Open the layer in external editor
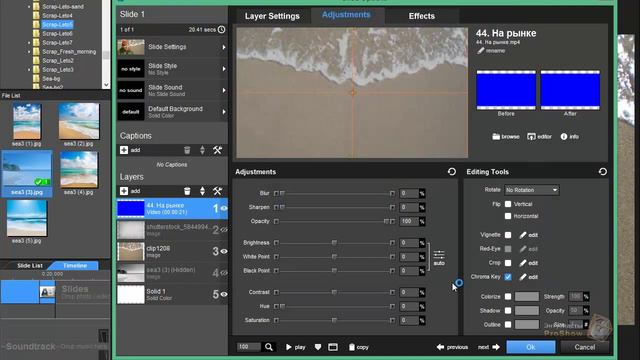The width and height of the screenshot is (640, 360). click(x=539, y=136)
